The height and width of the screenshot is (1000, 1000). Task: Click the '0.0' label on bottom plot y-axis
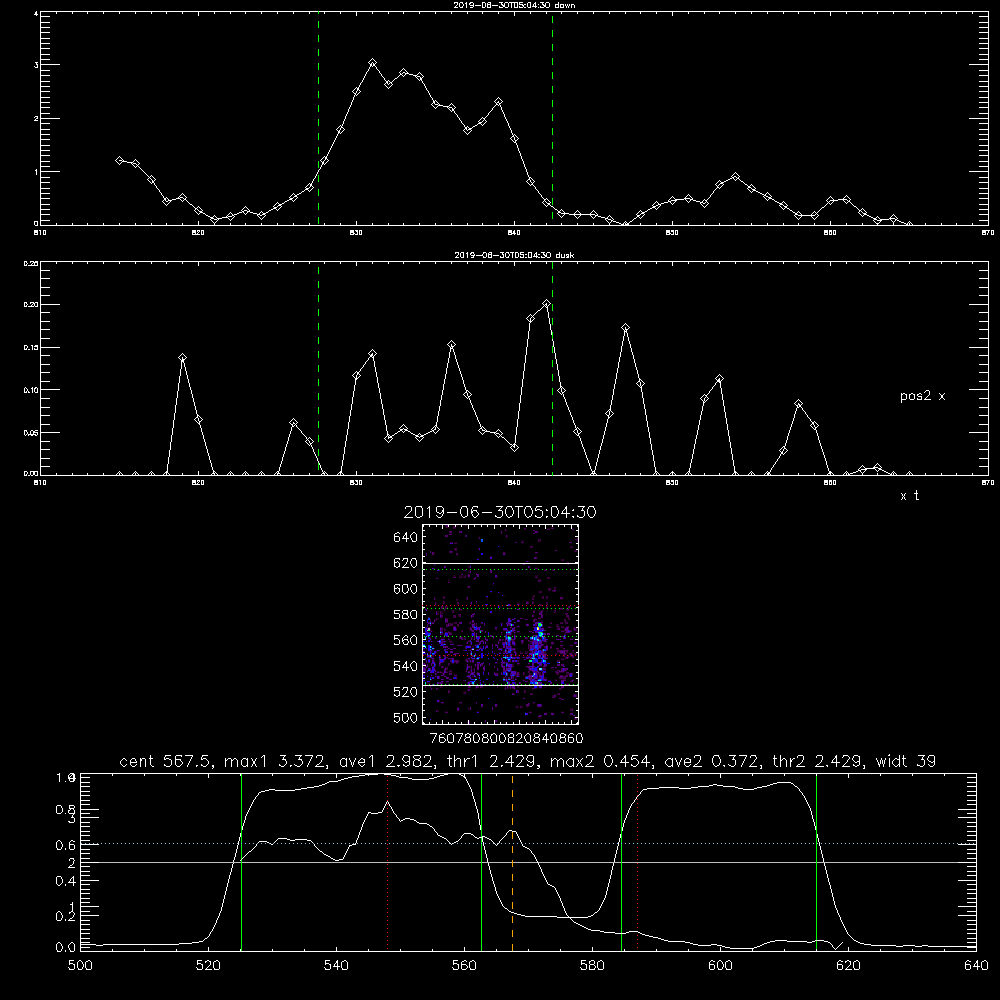66,948
